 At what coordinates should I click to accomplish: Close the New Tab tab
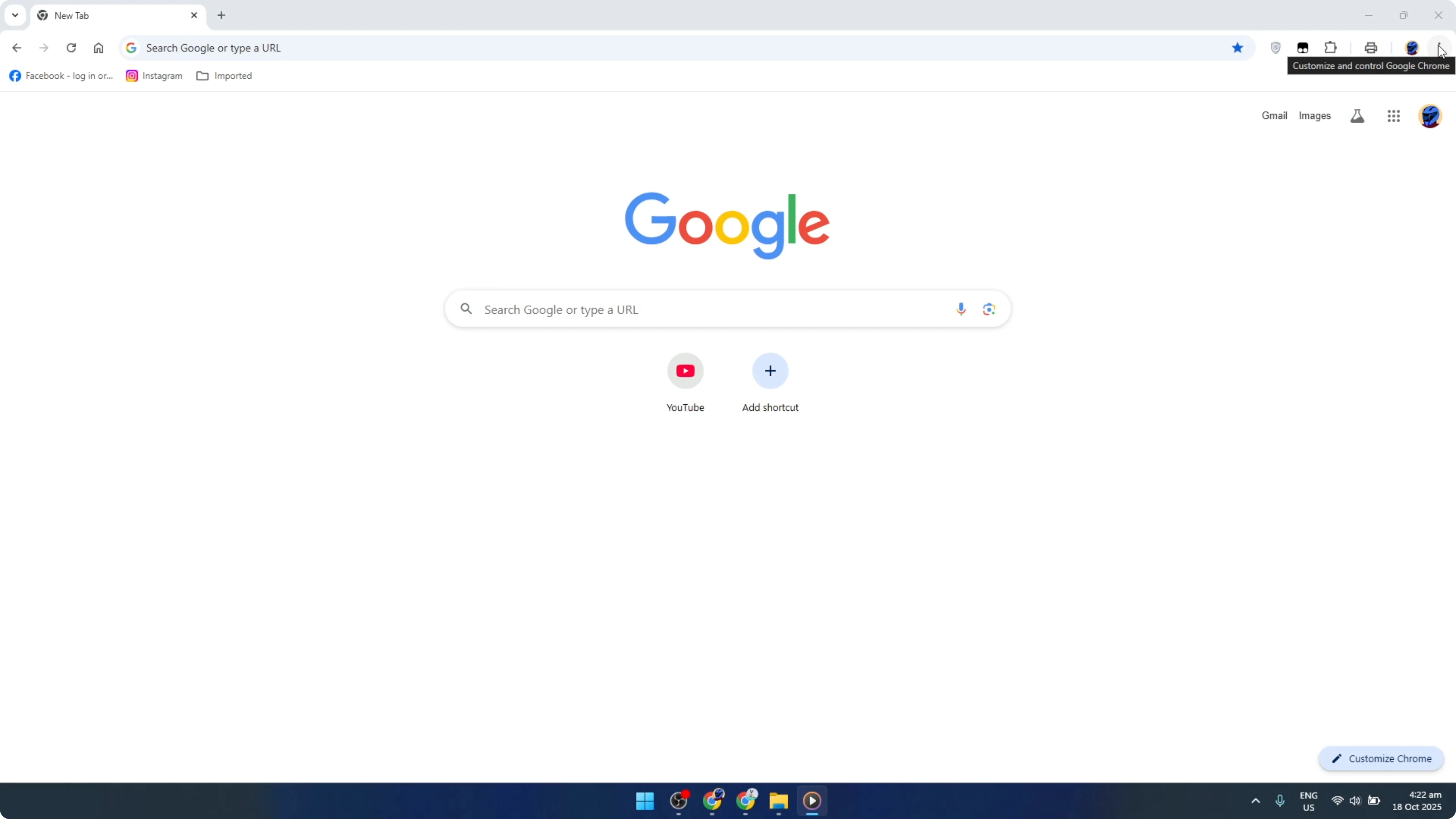[194, 15]
